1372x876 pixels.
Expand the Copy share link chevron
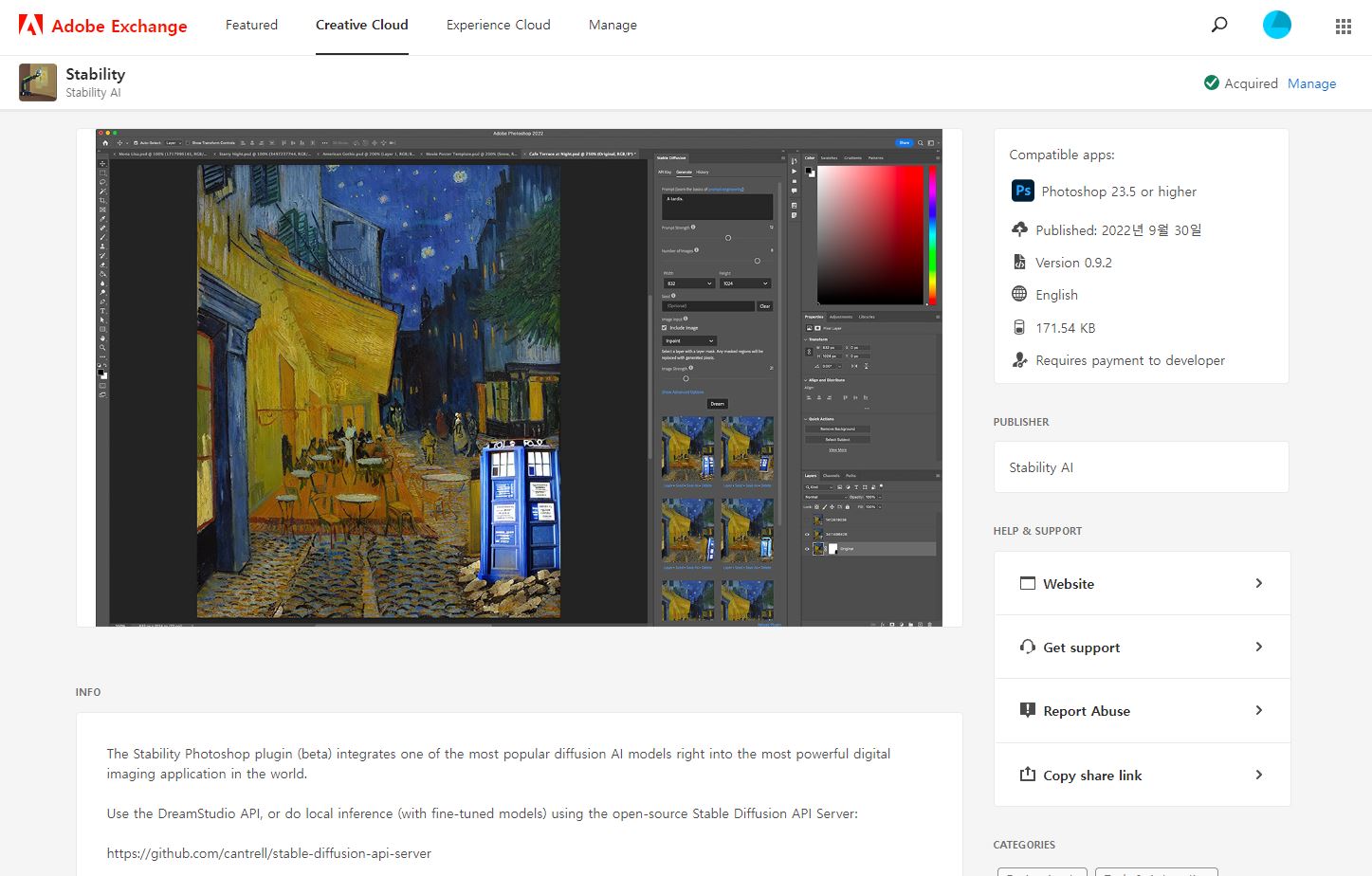[1259, 775]
